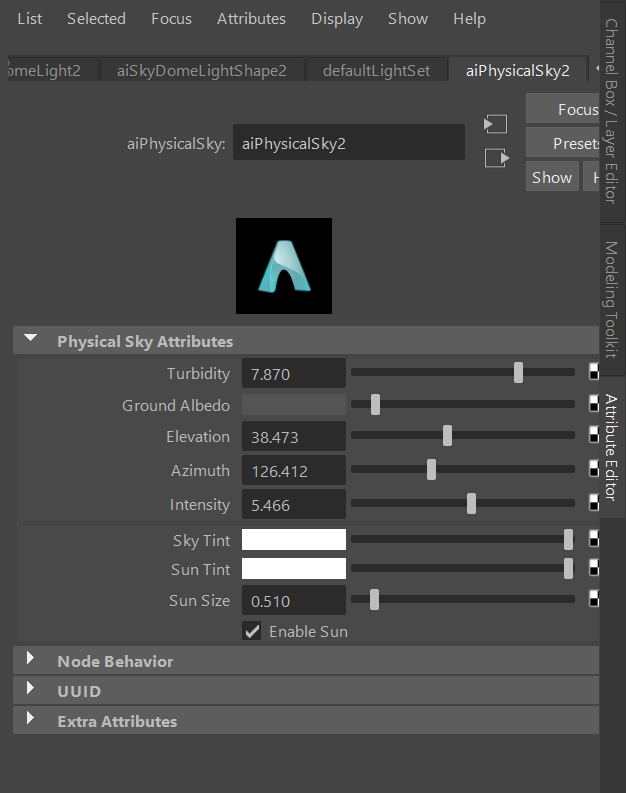The width and height of the screenshot is (626, 793).
Task: Open the Show menu in menu bar
Action: 408,19
